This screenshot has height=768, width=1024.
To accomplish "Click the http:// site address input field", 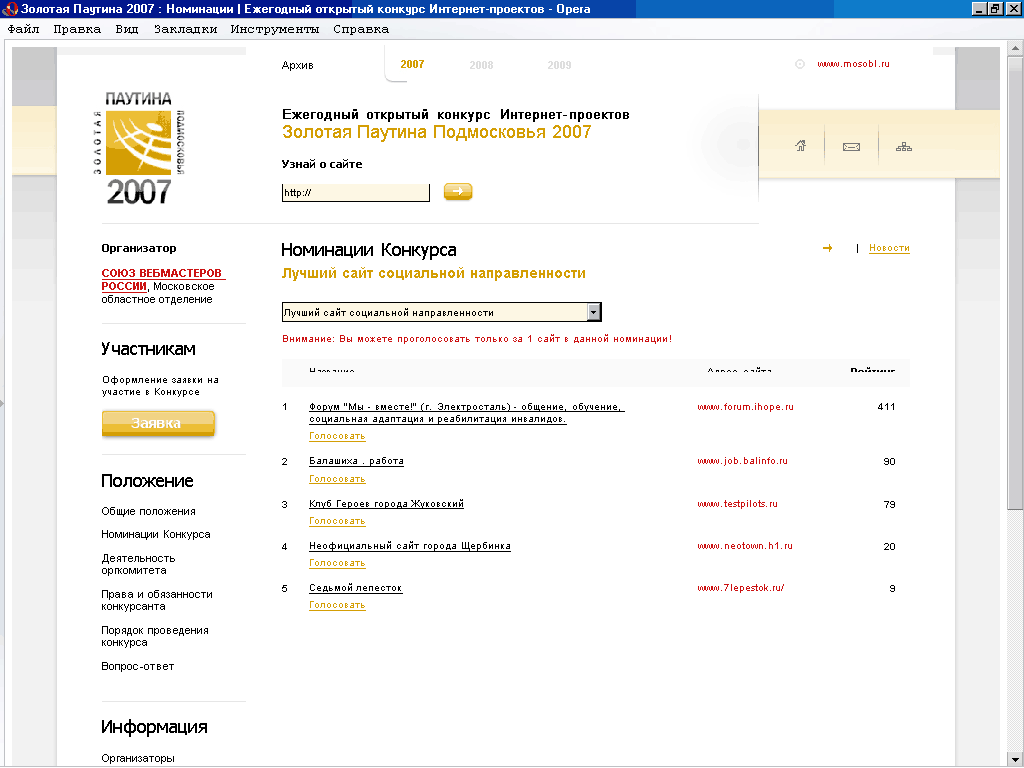I will [355, 192].
